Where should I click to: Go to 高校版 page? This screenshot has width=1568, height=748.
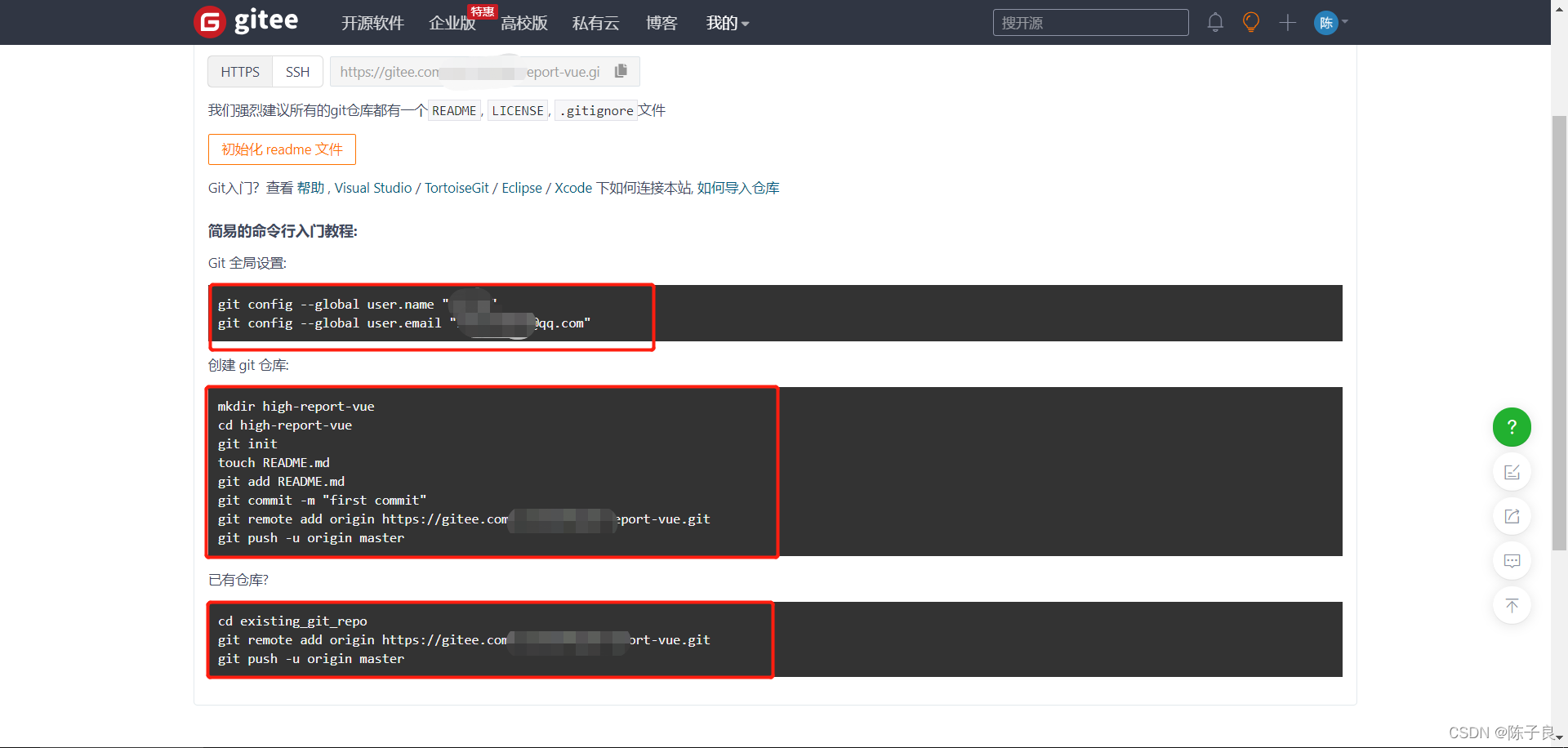pyautogui.click(x=524, y=23)
